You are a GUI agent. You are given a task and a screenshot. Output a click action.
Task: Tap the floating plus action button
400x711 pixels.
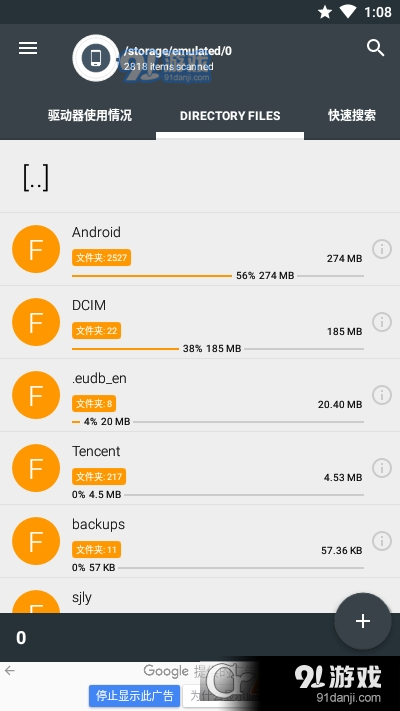click(x=363, y=621)
